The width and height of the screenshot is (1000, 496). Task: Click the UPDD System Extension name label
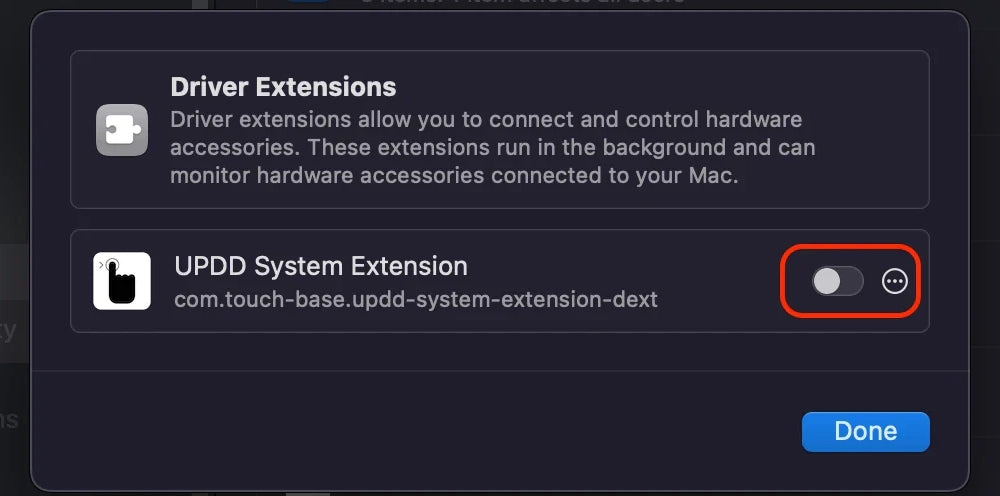321,266
